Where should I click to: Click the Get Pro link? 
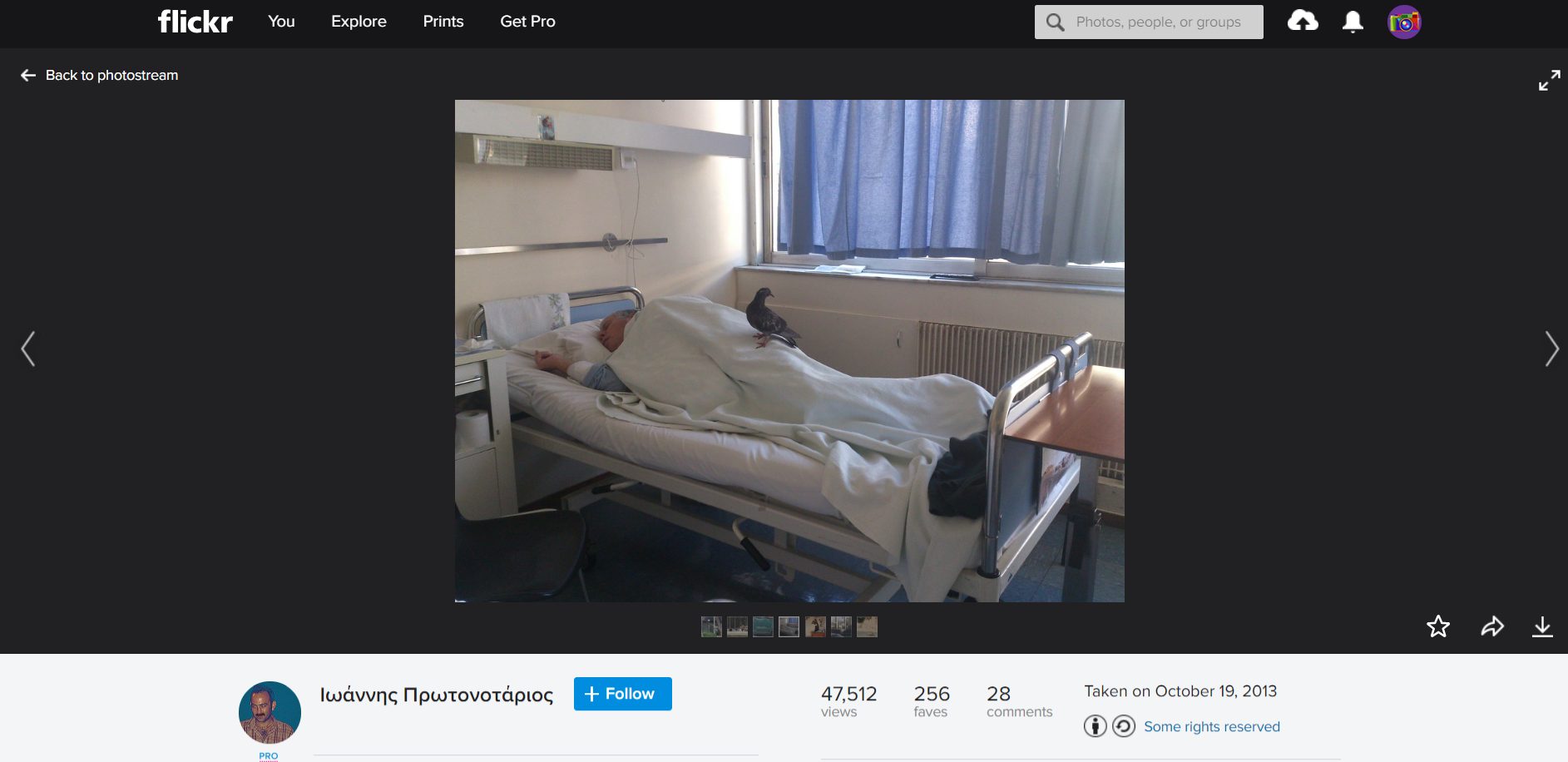527,22
